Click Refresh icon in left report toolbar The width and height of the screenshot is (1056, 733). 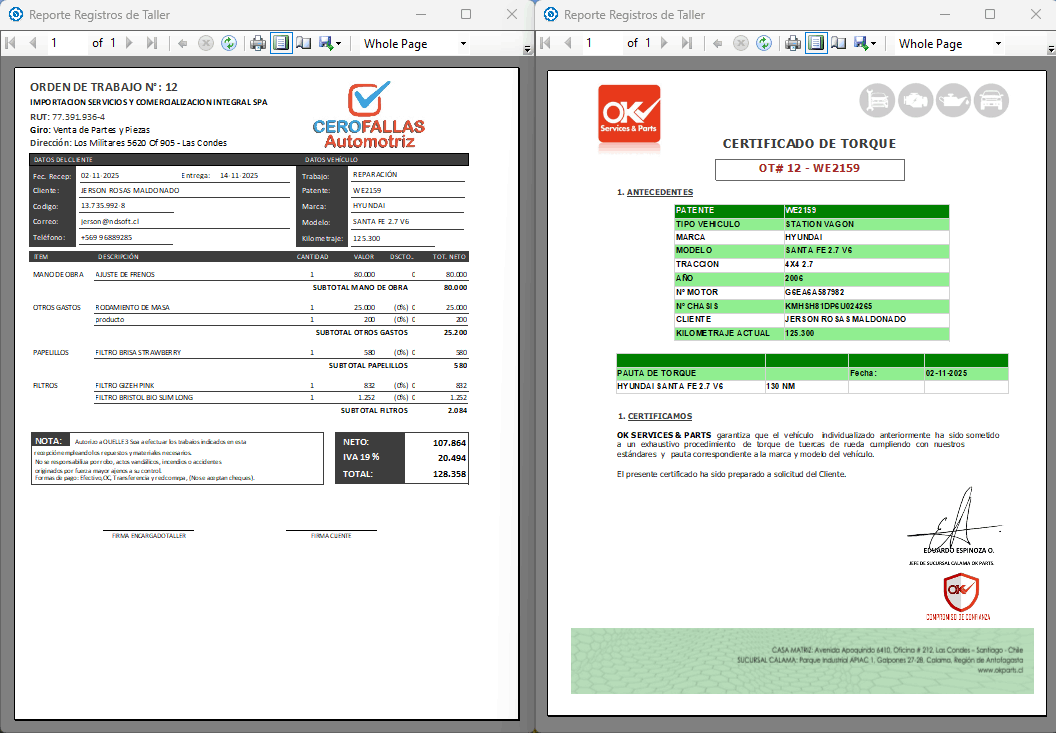[229, 43]
